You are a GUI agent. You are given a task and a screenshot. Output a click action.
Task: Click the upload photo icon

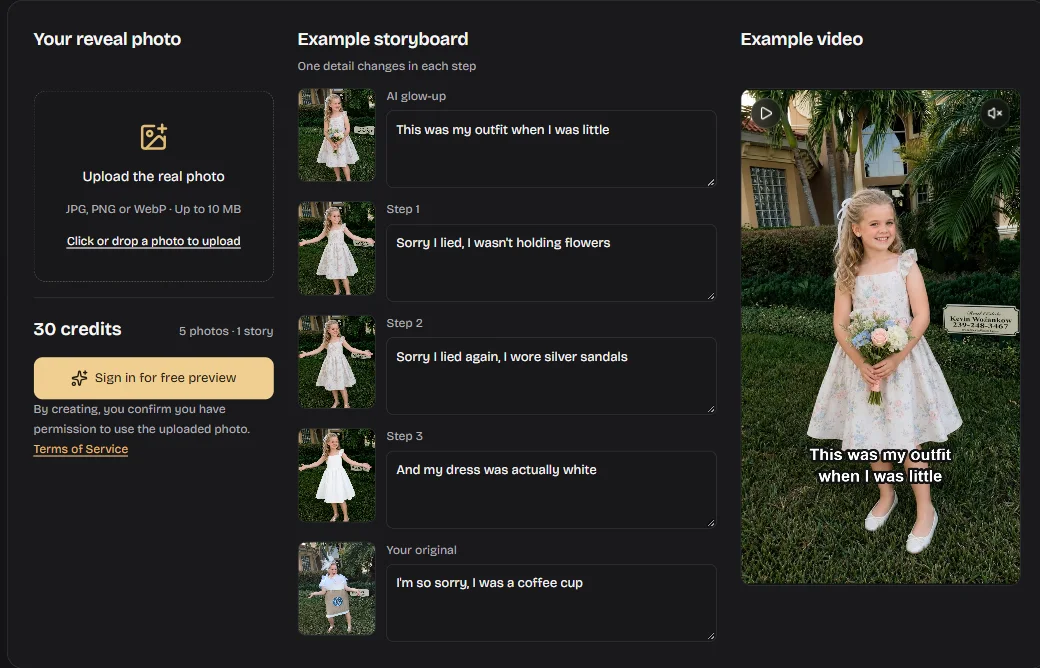point(153,137)
